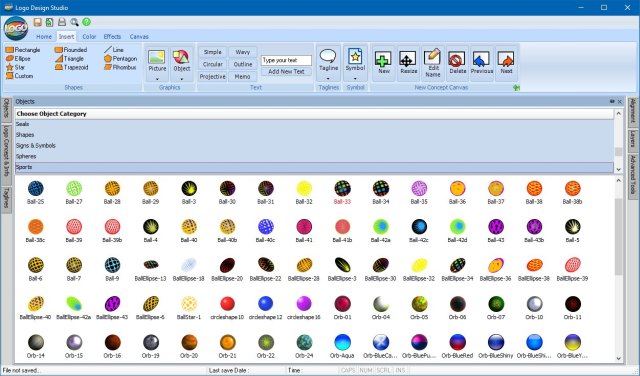Image resolution: width=640 pixels, height=376 pixels.
Task: Click the New concept canvas icon
Action: [383, 63]
